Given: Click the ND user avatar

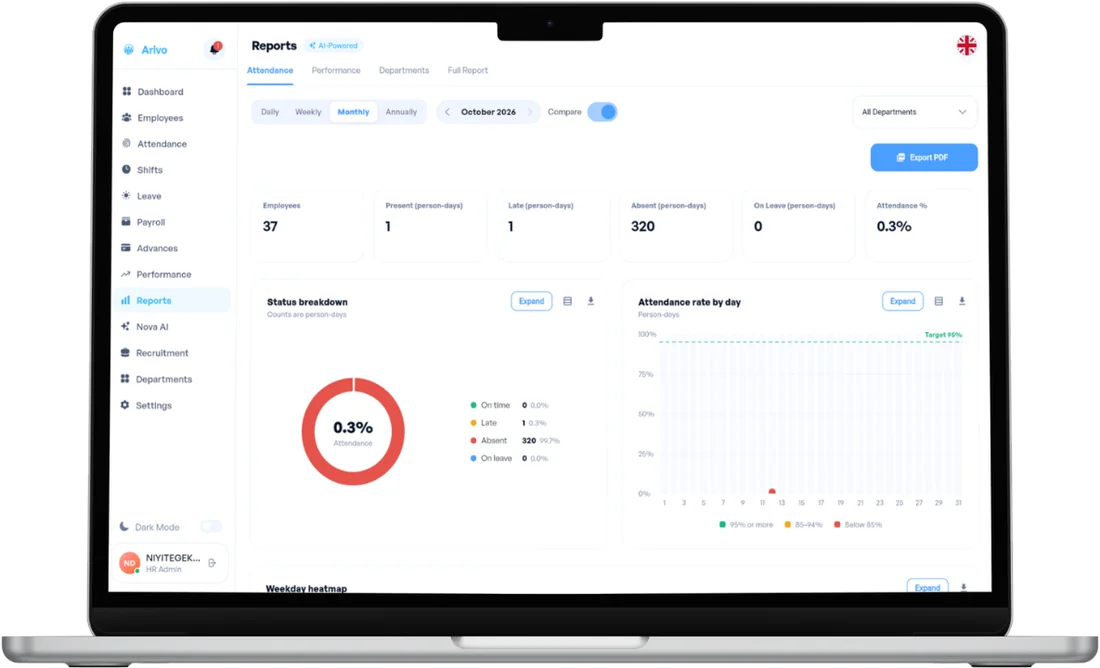Looking at the screenshot, I should [x=130, y=563].
